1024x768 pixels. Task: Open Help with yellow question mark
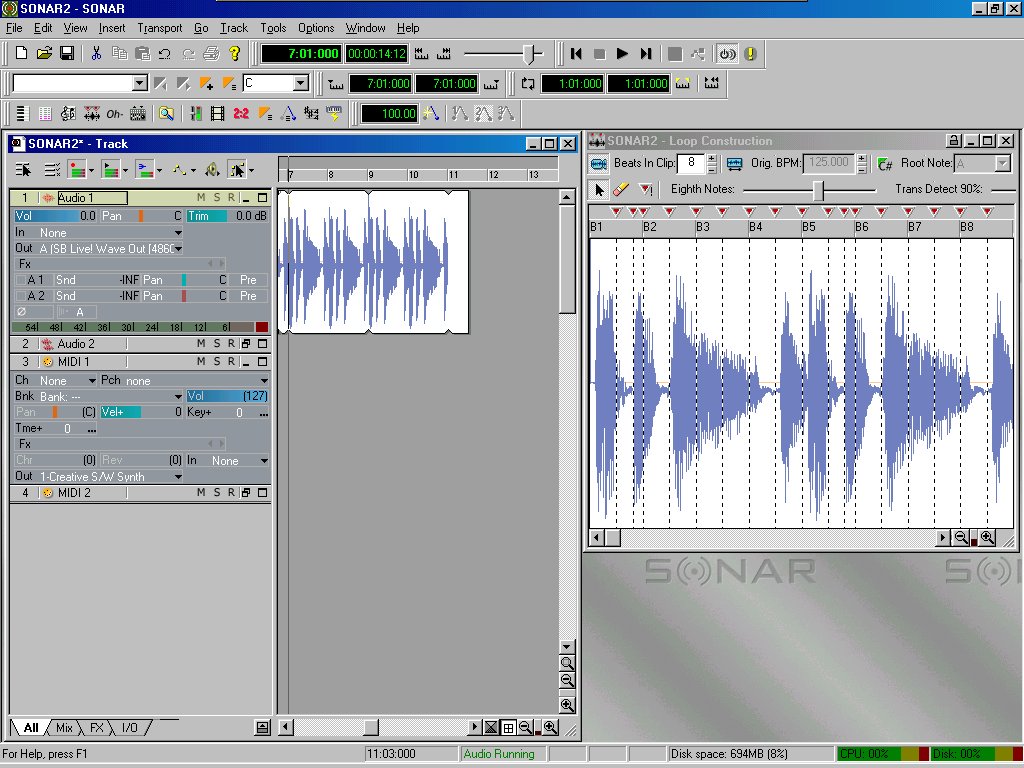[234, 54]
